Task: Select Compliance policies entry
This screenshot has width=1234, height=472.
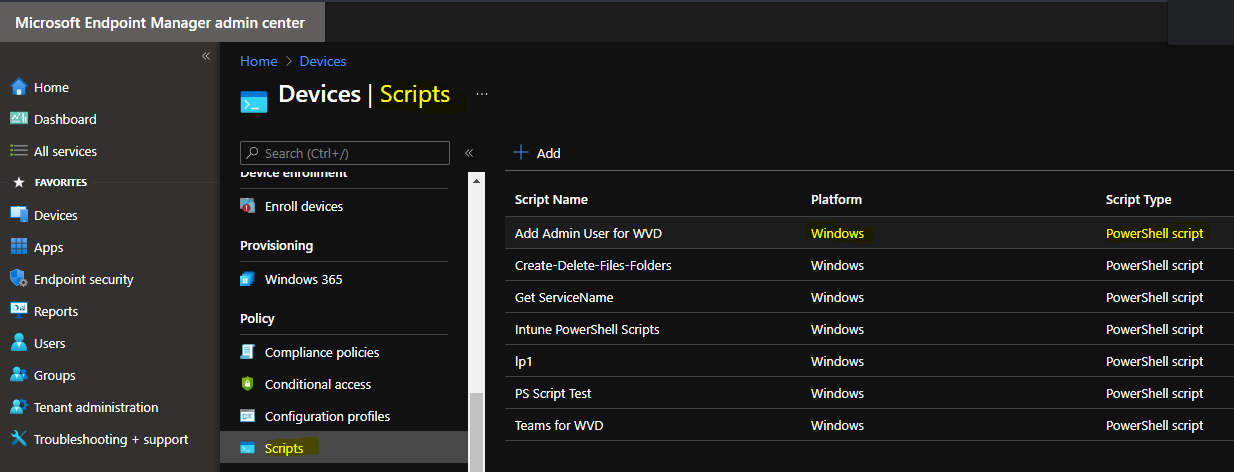Action: 322,352
